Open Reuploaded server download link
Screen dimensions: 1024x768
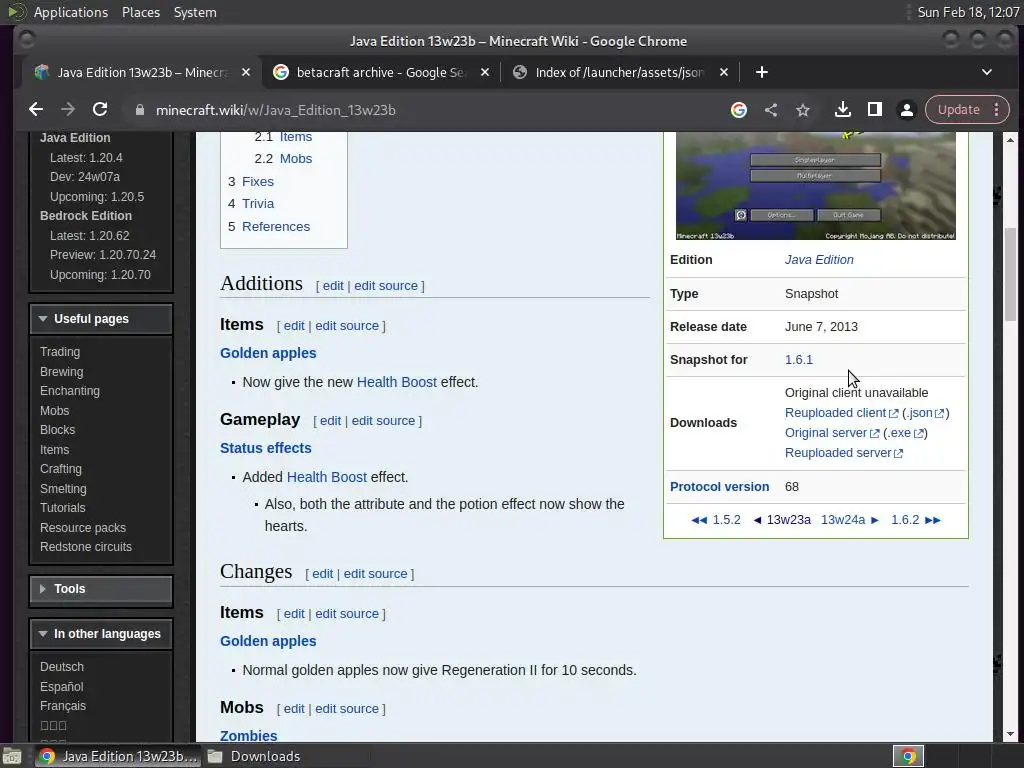click(x=844, y=453)
